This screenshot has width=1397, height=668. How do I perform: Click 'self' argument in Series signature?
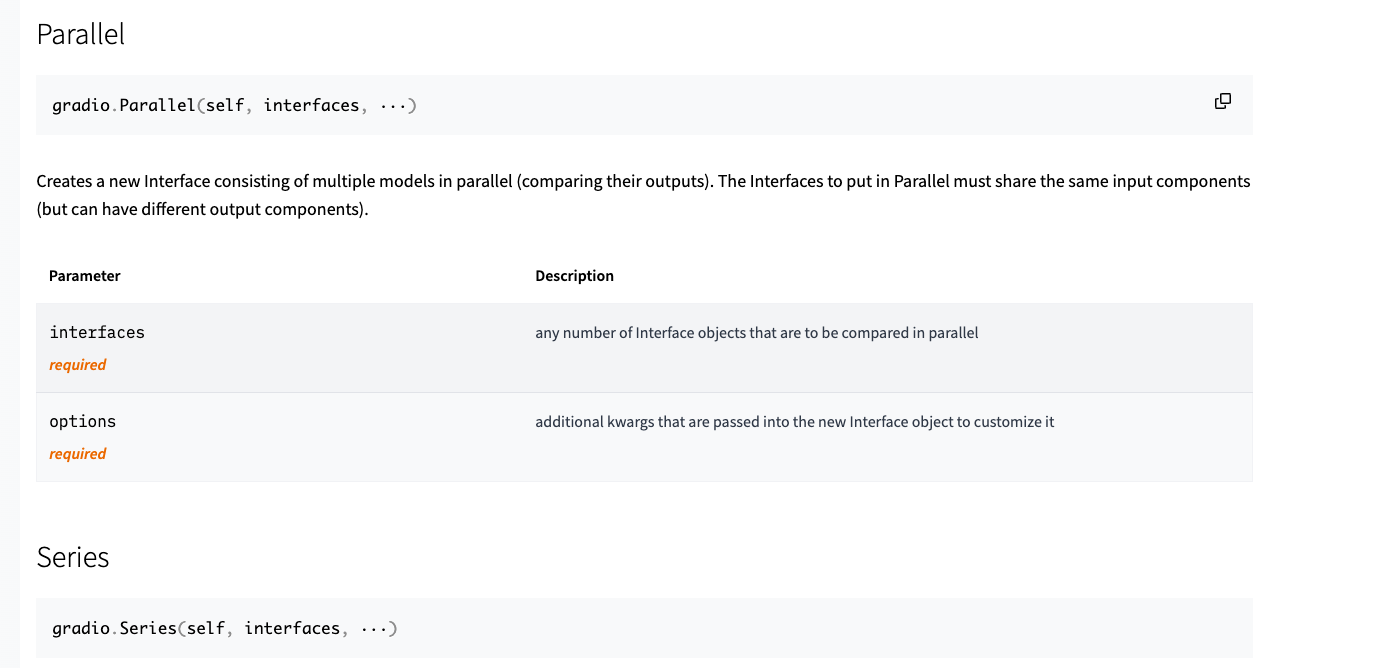(x=206, y=628)
